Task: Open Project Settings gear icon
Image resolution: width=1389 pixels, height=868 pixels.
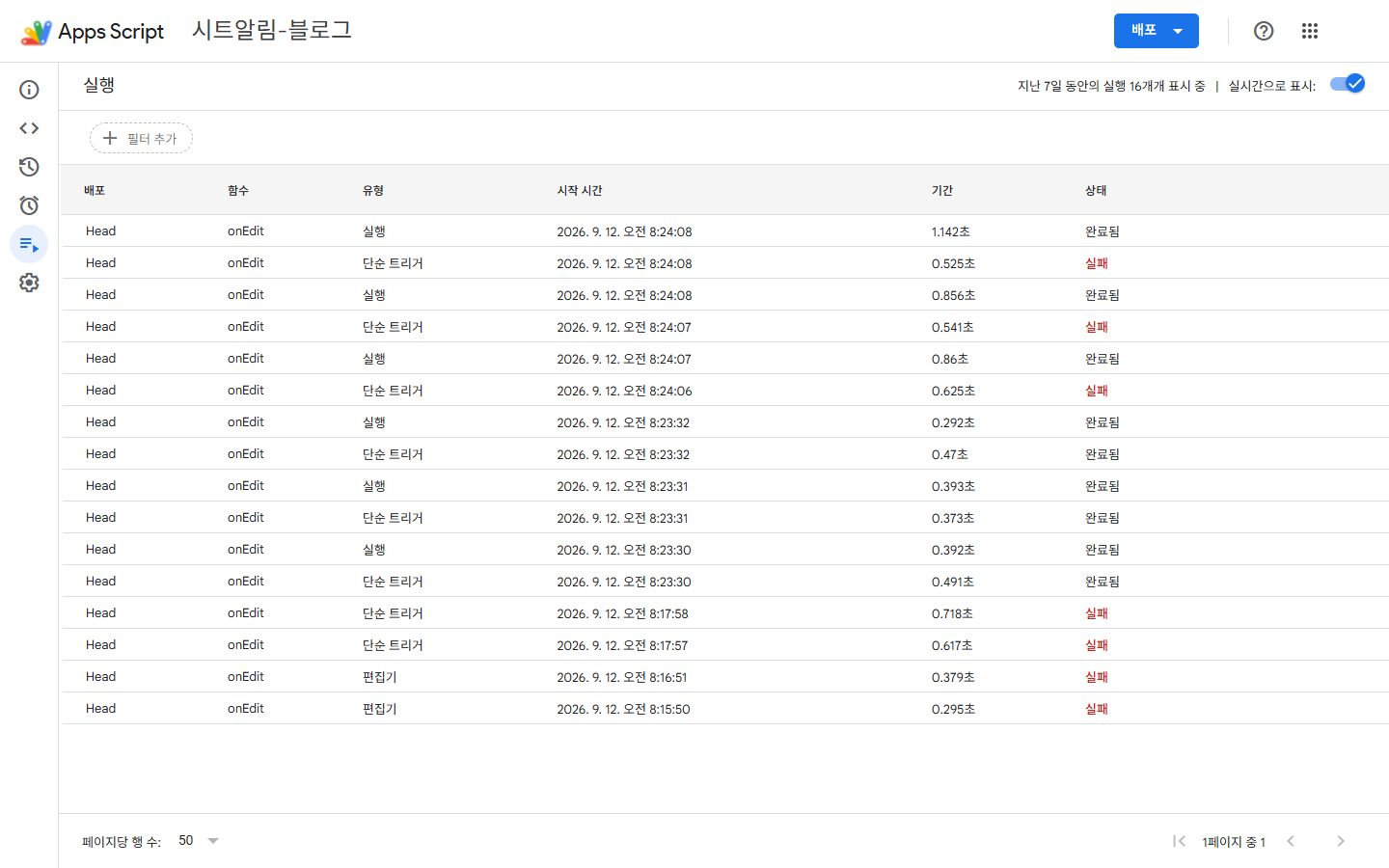Action: [29, 283]
